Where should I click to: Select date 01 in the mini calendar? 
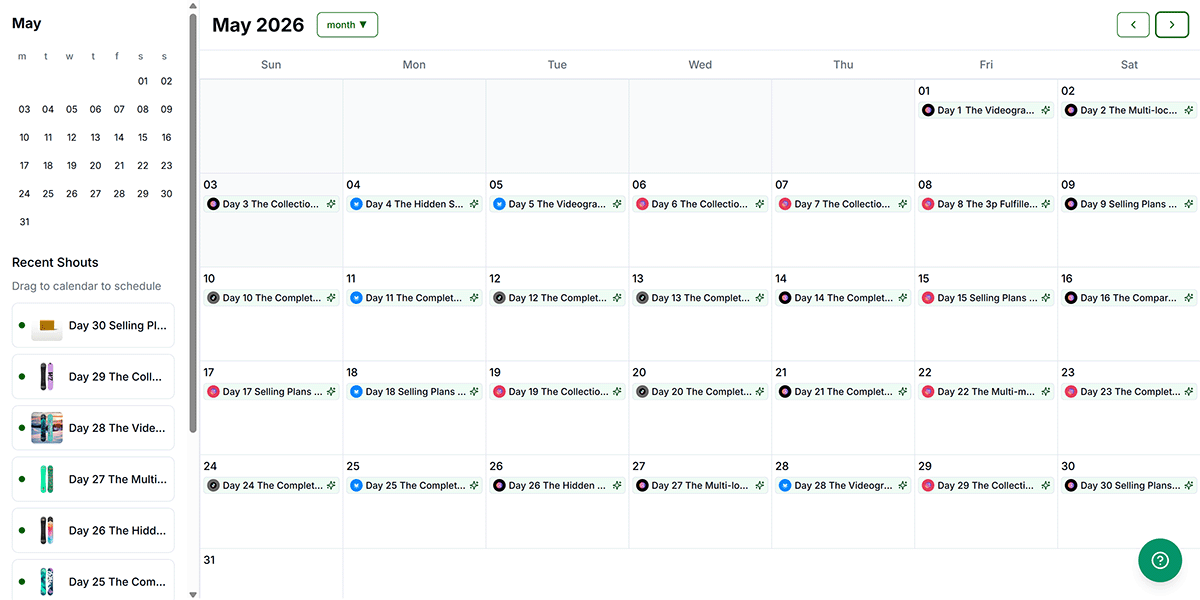pos(143,82)
